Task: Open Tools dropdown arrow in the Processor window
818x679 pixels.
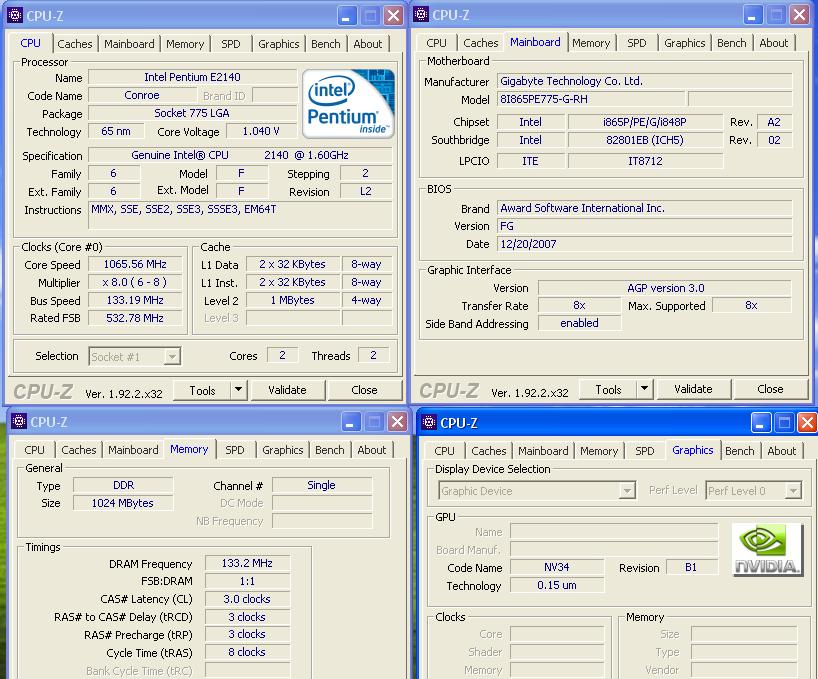Action: click(x=238, y=390)
